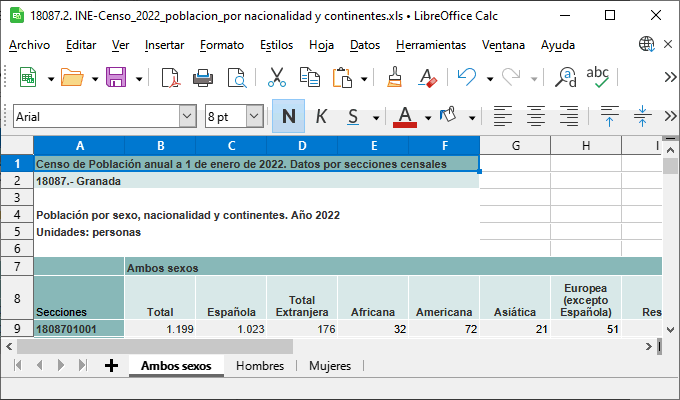Apply the red font color swatch
Viewport: 680px width, 400px height.
405,116
